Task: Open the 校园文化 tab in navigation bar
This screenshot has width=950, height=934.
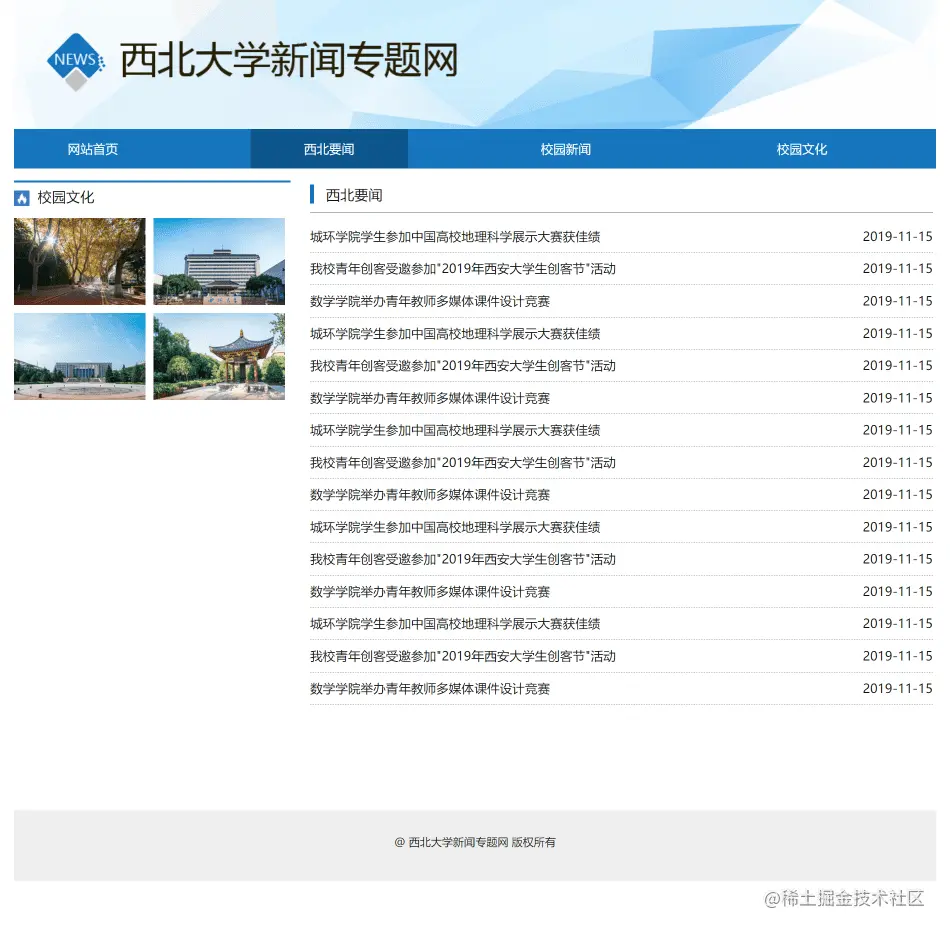Action: click(800, 149)
